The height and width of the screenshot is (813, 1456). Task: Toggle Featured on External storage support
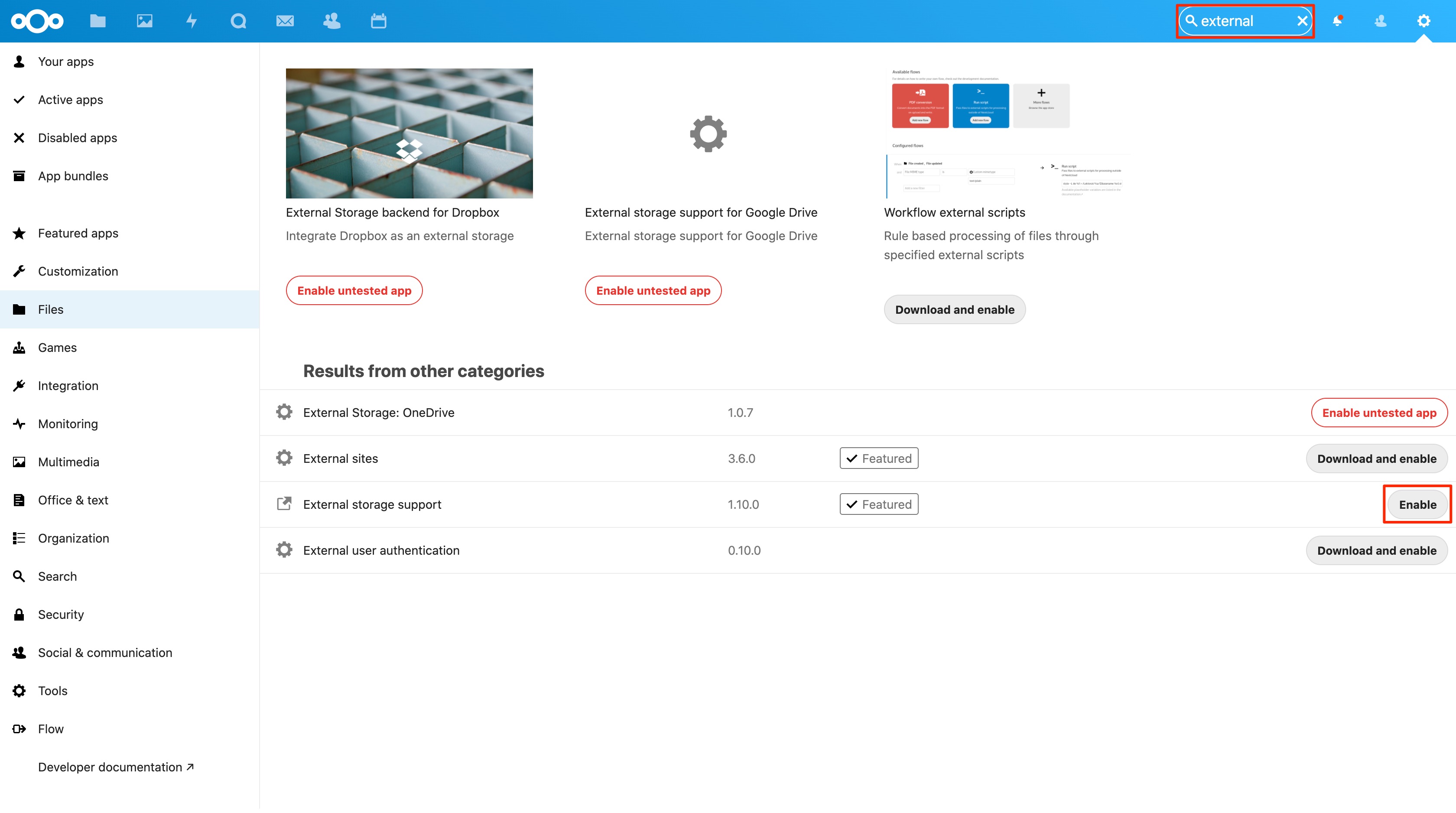[878, 504]
